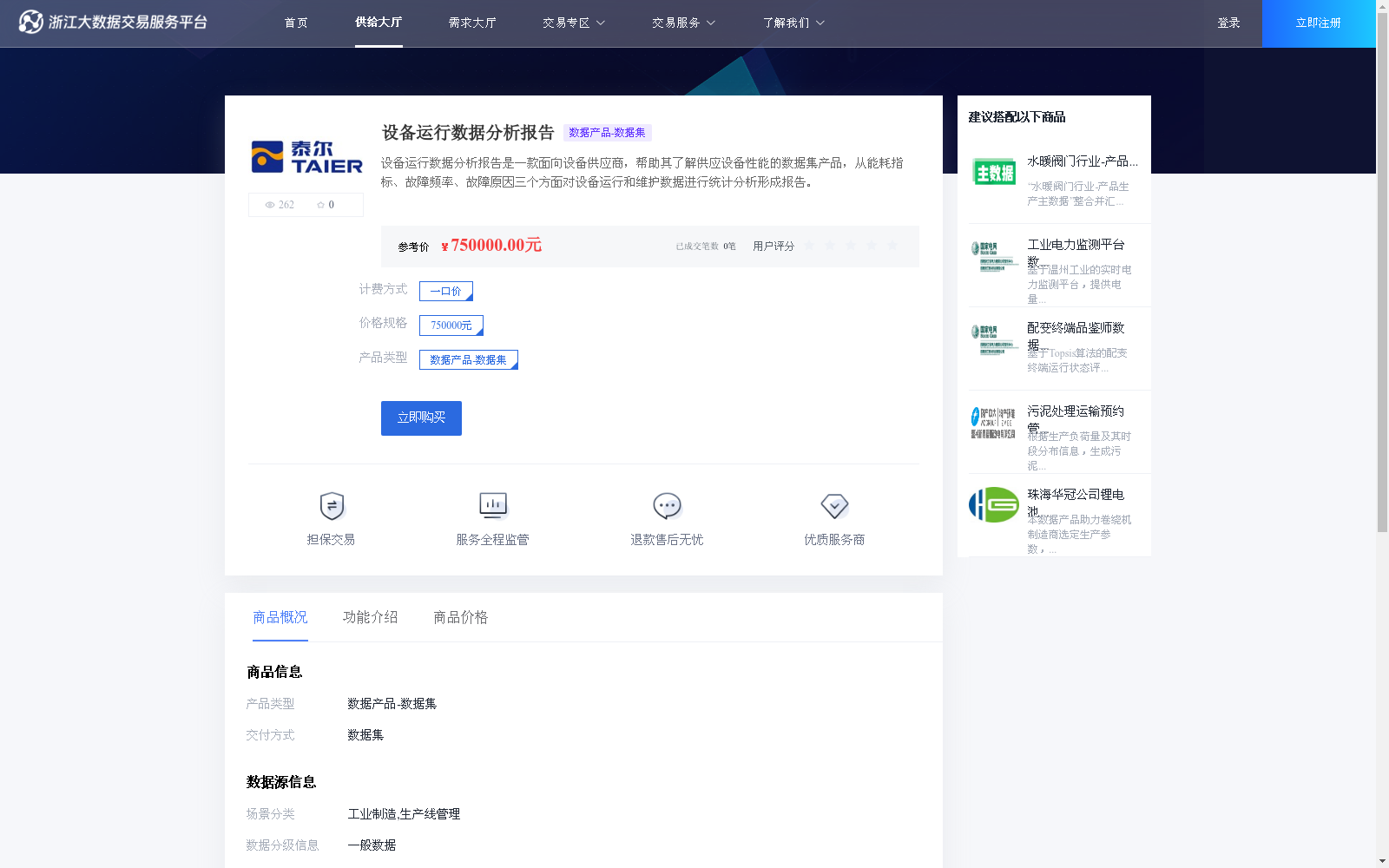Image resolution: width=1389 pixels, height=868 pixels.
Task: Go to 首页 in the navigation
Action: [296, 23]
